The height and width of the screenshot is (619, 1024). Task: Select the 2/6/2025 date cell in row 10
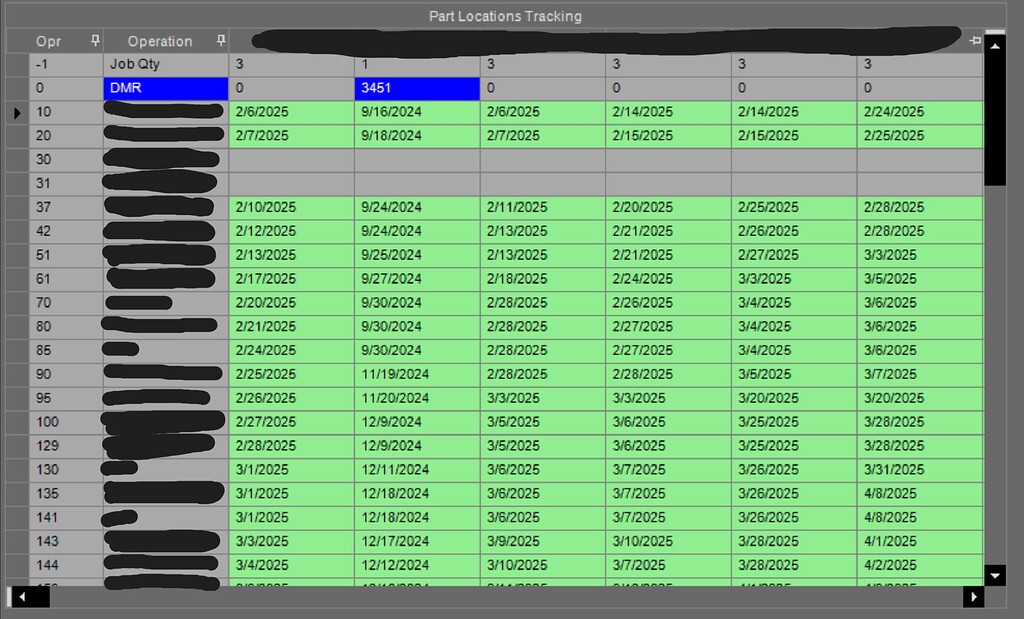pyautogui.click(x=290, y=112)
